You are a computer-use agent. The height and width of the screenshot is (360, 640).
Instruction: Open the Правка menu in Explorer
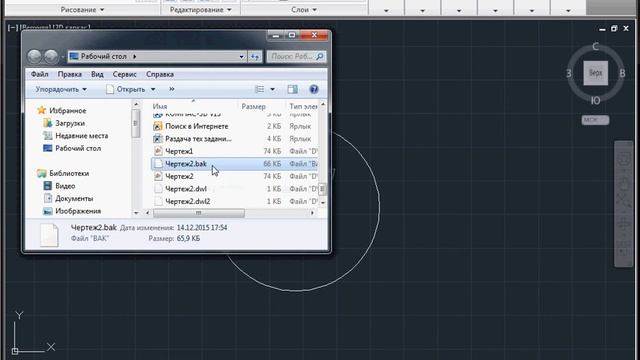pos(70,74)
